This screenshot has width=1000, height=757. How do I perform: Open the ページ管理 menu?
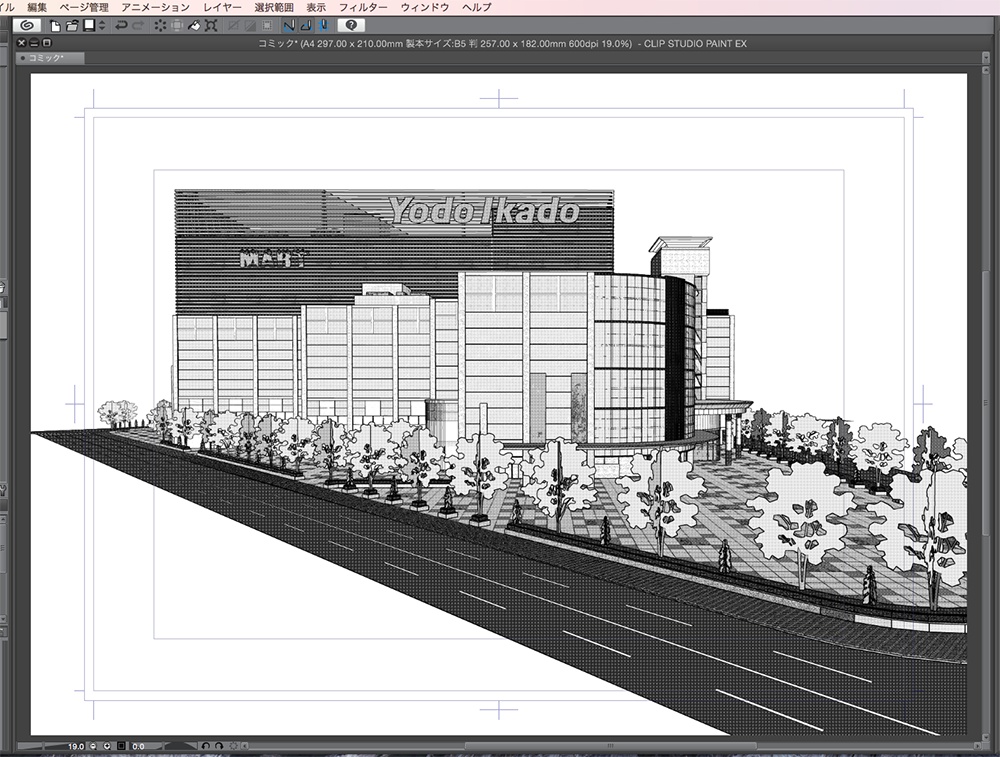click(x=84, y=7)
